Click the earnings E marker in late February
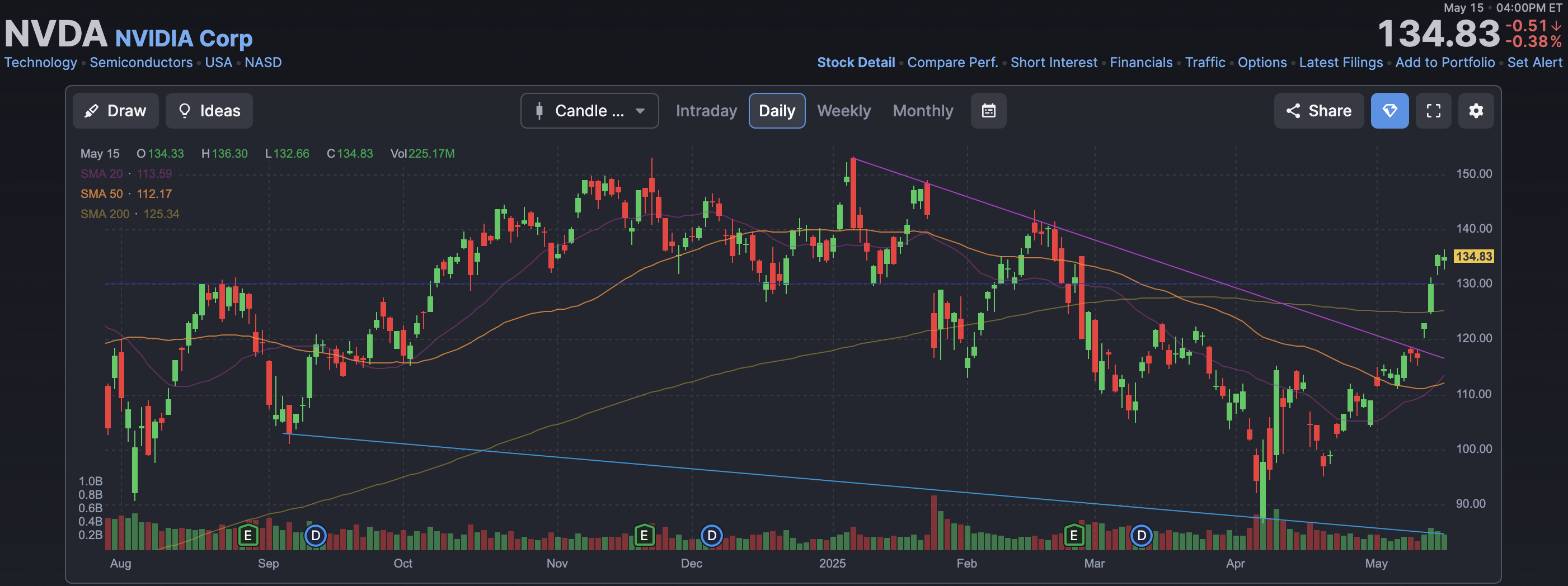The width and height of the screenshot is (1568, 586). pyautogui.click(x=1074, y=536)
